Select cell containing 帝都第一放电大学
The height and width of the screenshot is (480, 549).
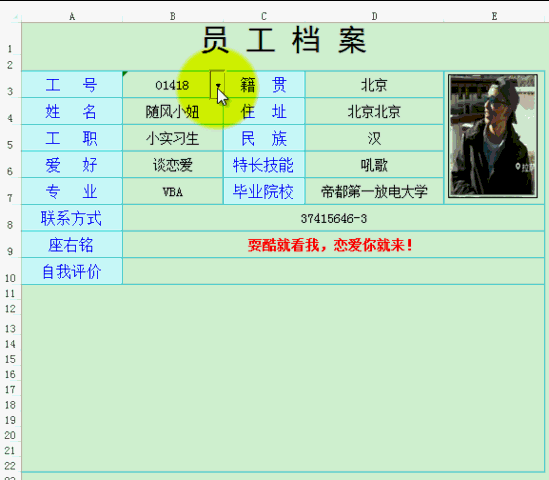tap(374, 191)
